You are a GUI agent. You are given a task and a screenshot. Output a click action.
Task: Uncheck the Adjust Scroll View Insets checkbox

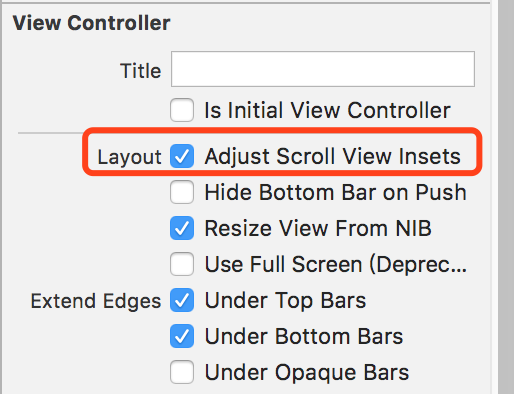(182, 156)
